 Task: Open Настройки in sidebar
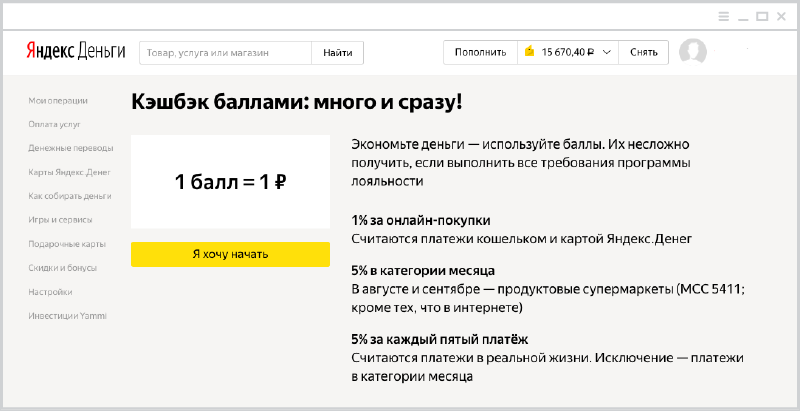coord(50,292)
